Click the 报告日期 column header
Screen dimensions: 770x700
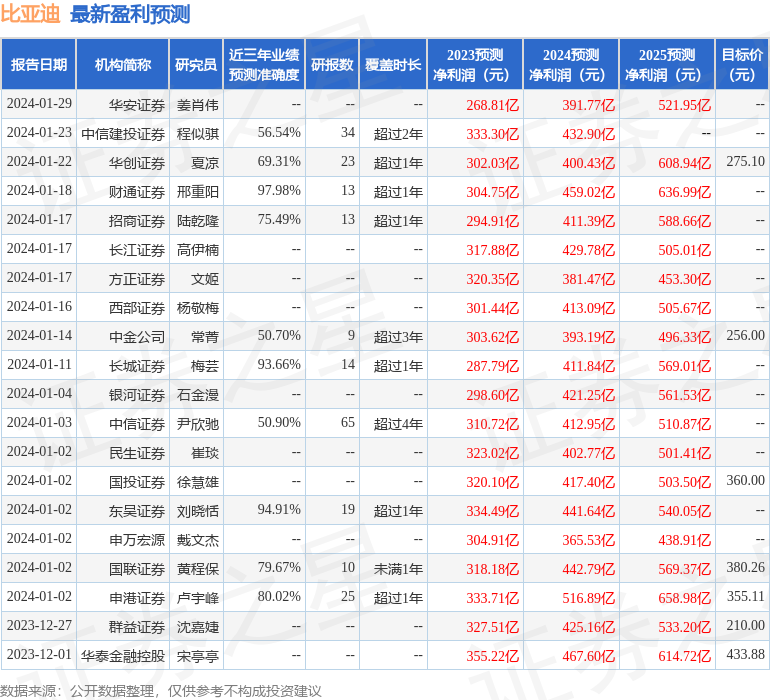39,65
